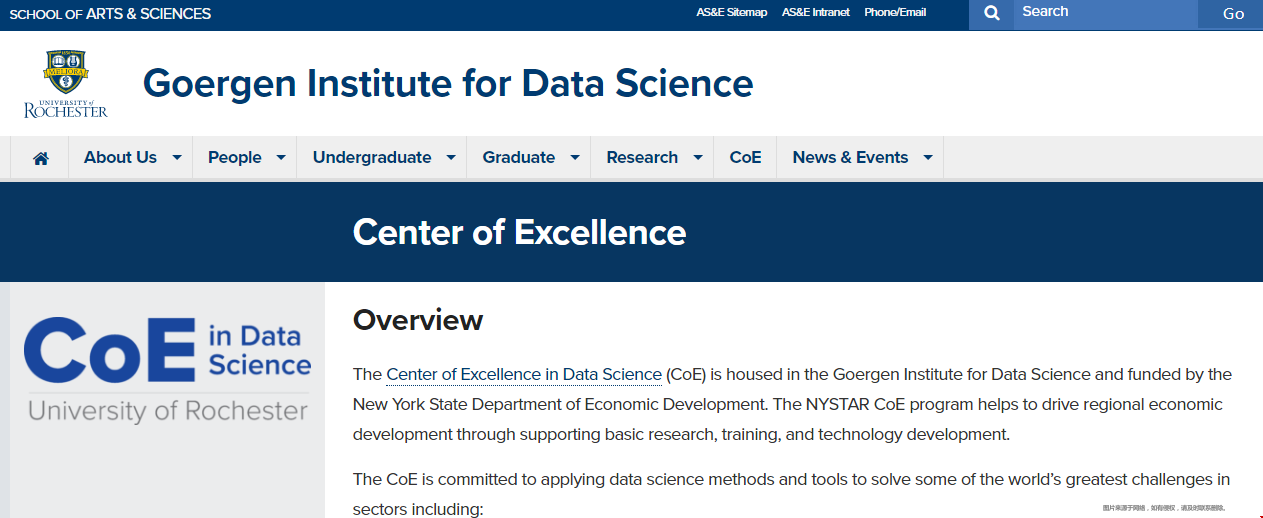The height and width of the screenshot is (518, 1263).
Task: Open the AS&E Sitemap link
Action: coord(732,12)
